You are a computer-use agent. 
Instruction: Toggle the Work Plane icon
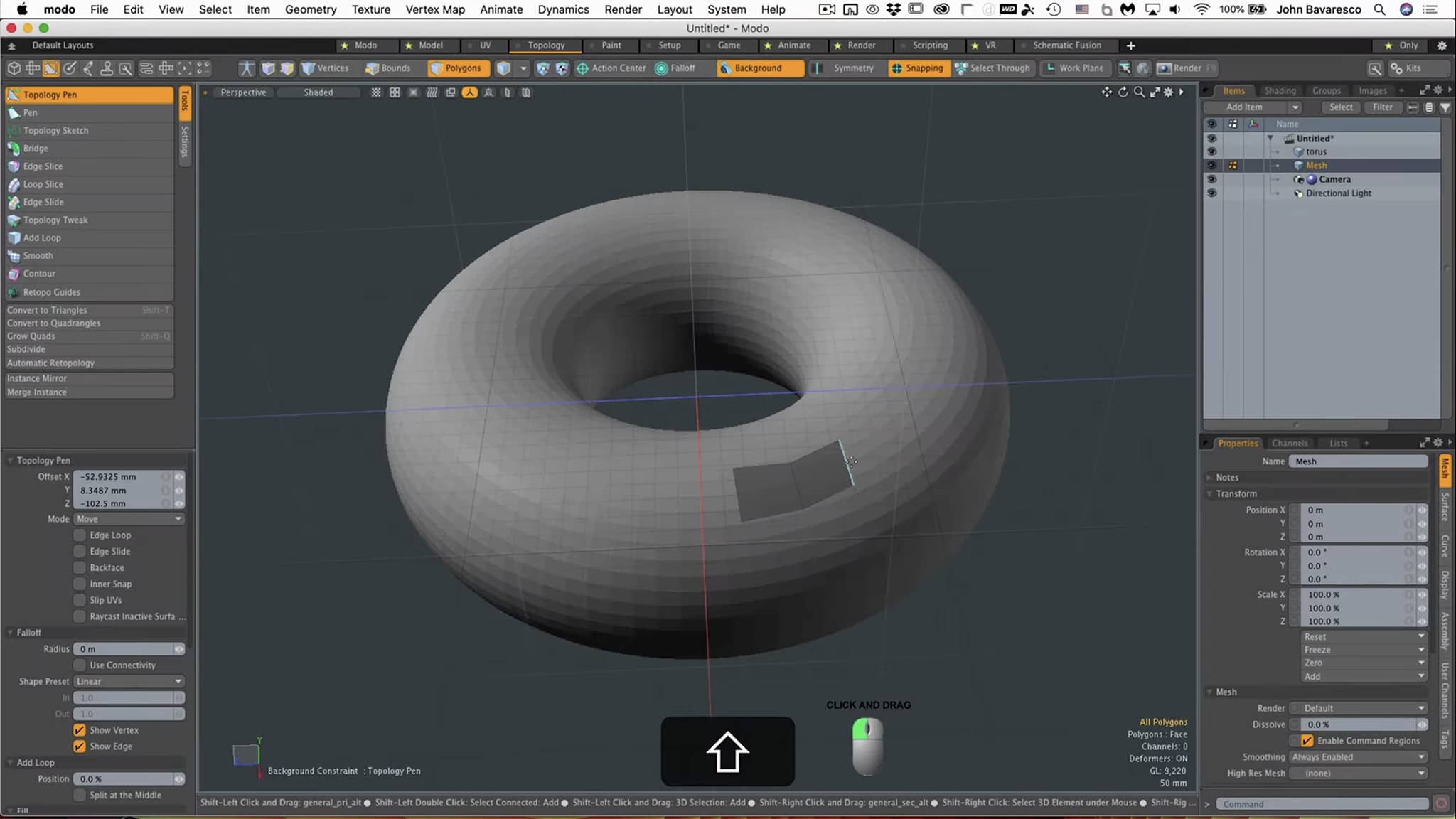coord(1050,68)
